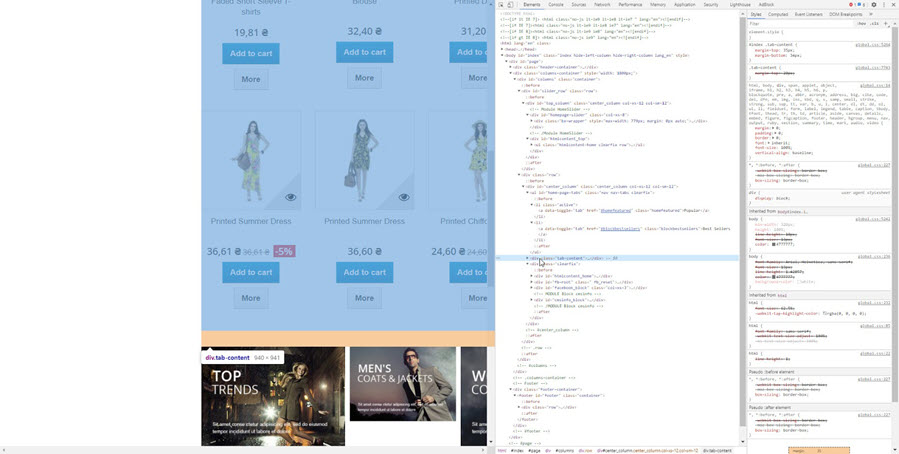899x454 pixels.
Task: Select #columns breadcrumb in DOM path
Action: pos(564,451)
